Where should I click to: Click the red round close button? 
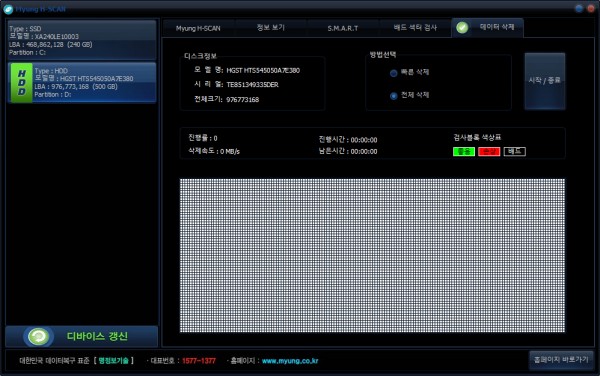click(x=591, y=8)
